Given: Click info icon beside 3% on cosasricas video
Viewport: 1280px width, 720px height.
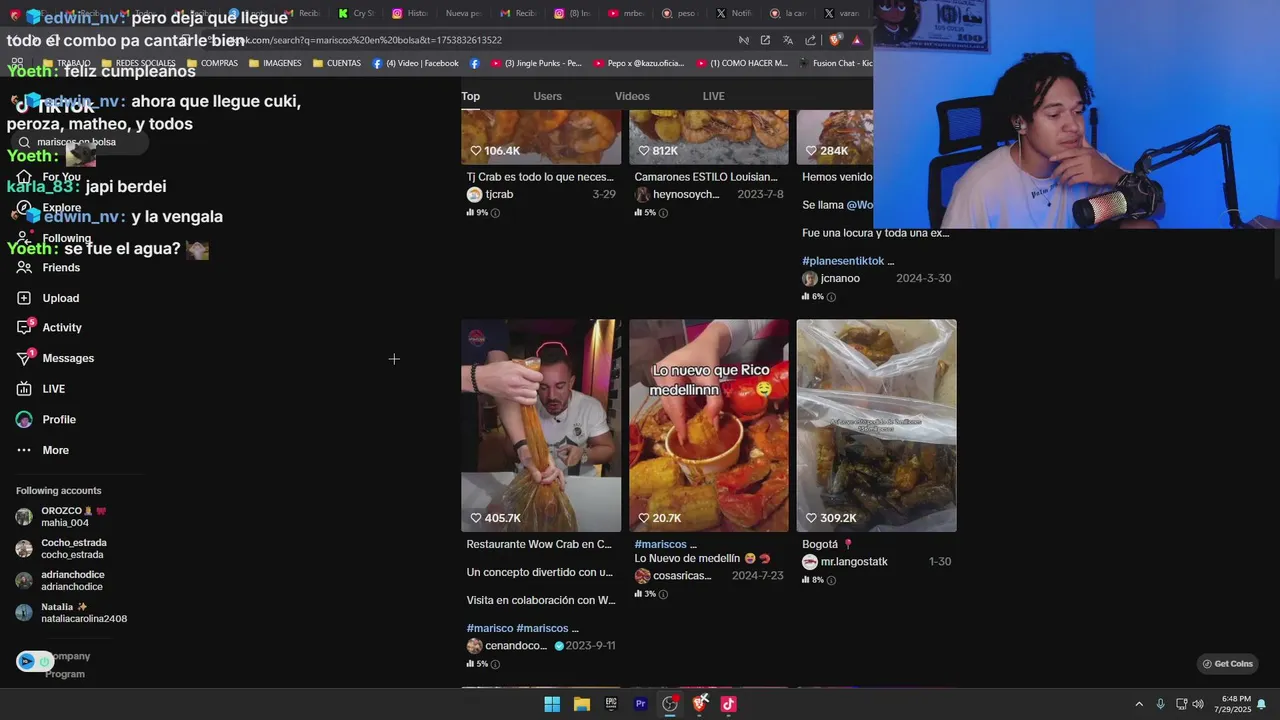Looking at the screenshot, I should 663,594.
